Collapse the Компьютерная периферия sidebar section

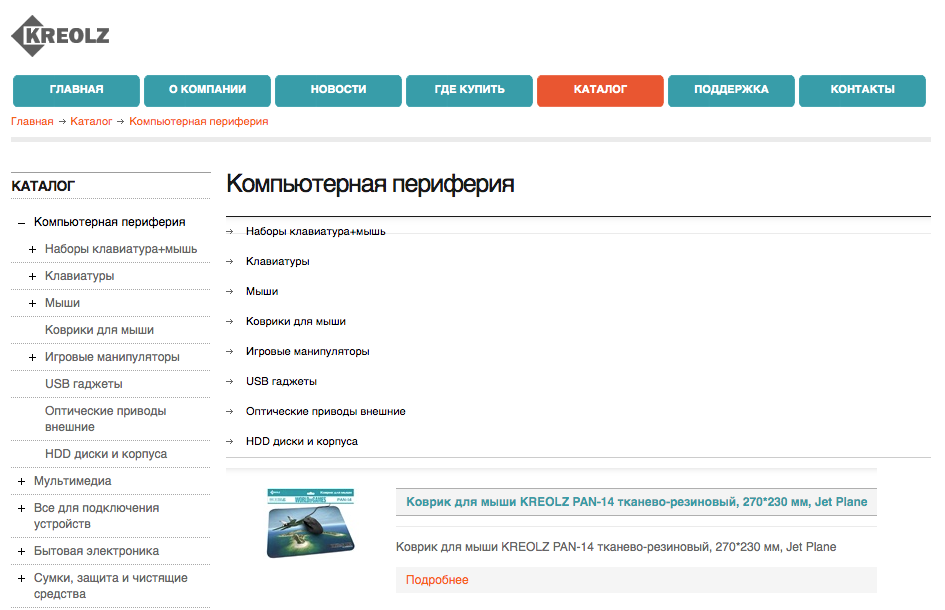[x=22, y=224]
